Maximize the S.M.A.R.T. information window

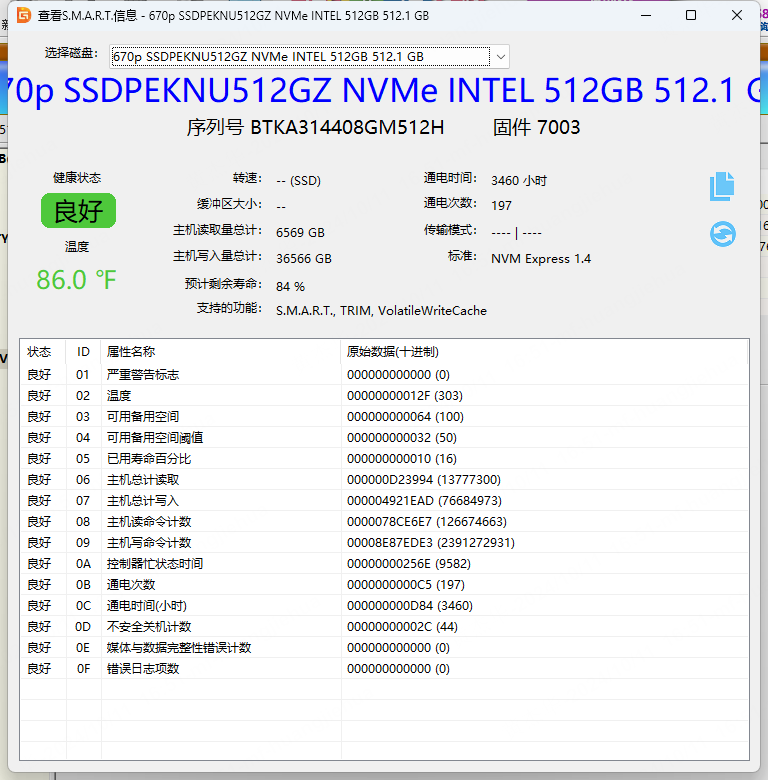coord(690,15)
